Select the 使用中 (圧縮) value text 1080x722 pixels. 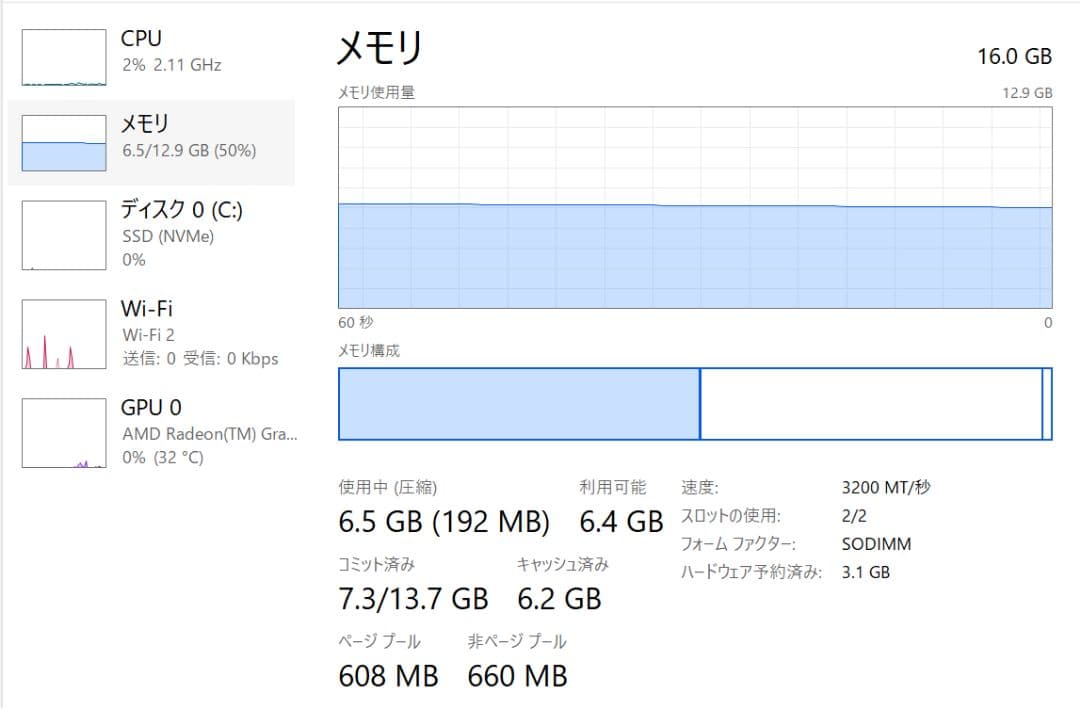(x=443, y=522)
